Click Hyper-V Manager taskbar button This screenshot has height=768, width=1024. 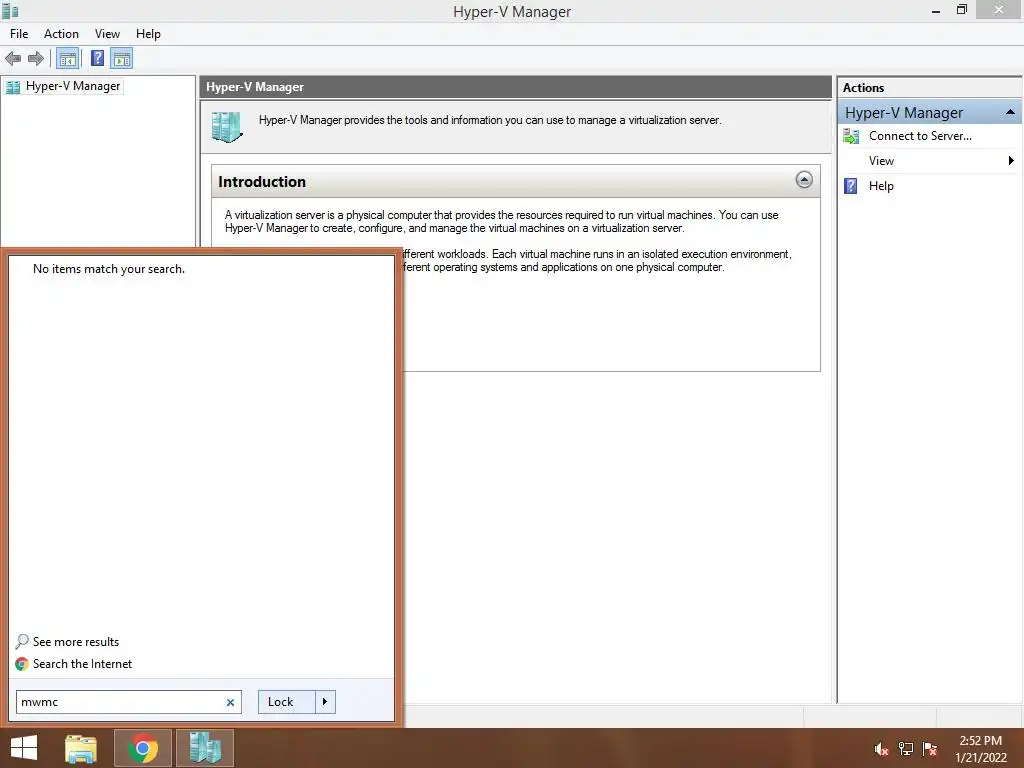coord(204,748)
